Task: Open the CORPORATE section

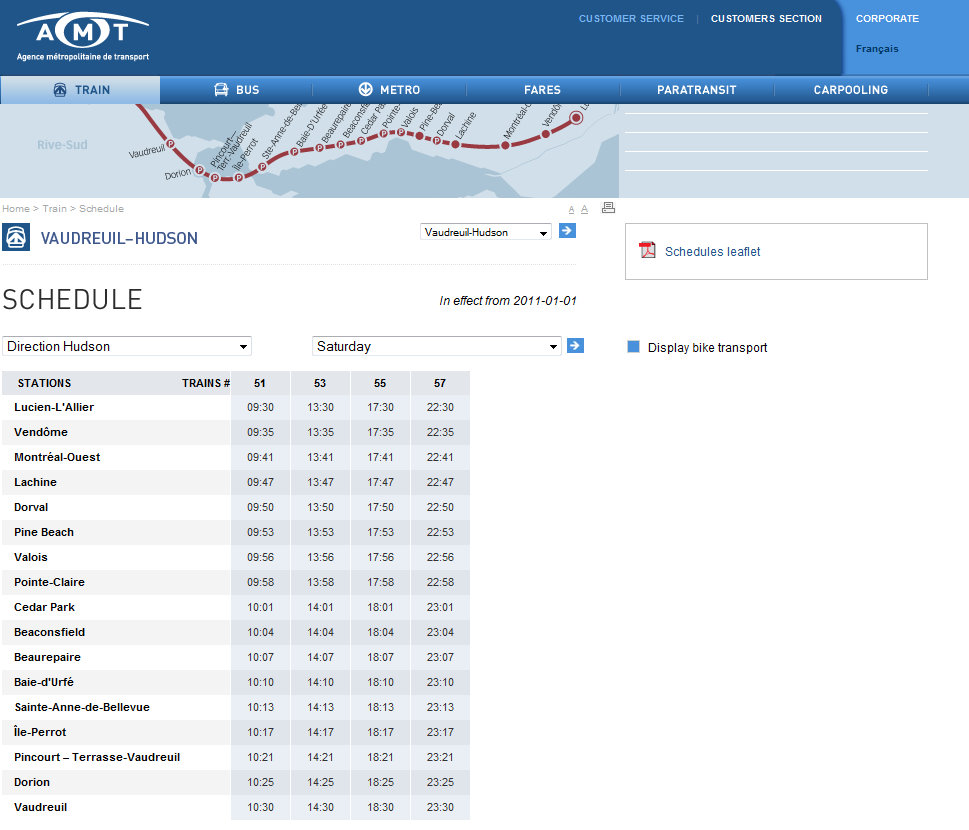Action: tap(887, 19)
